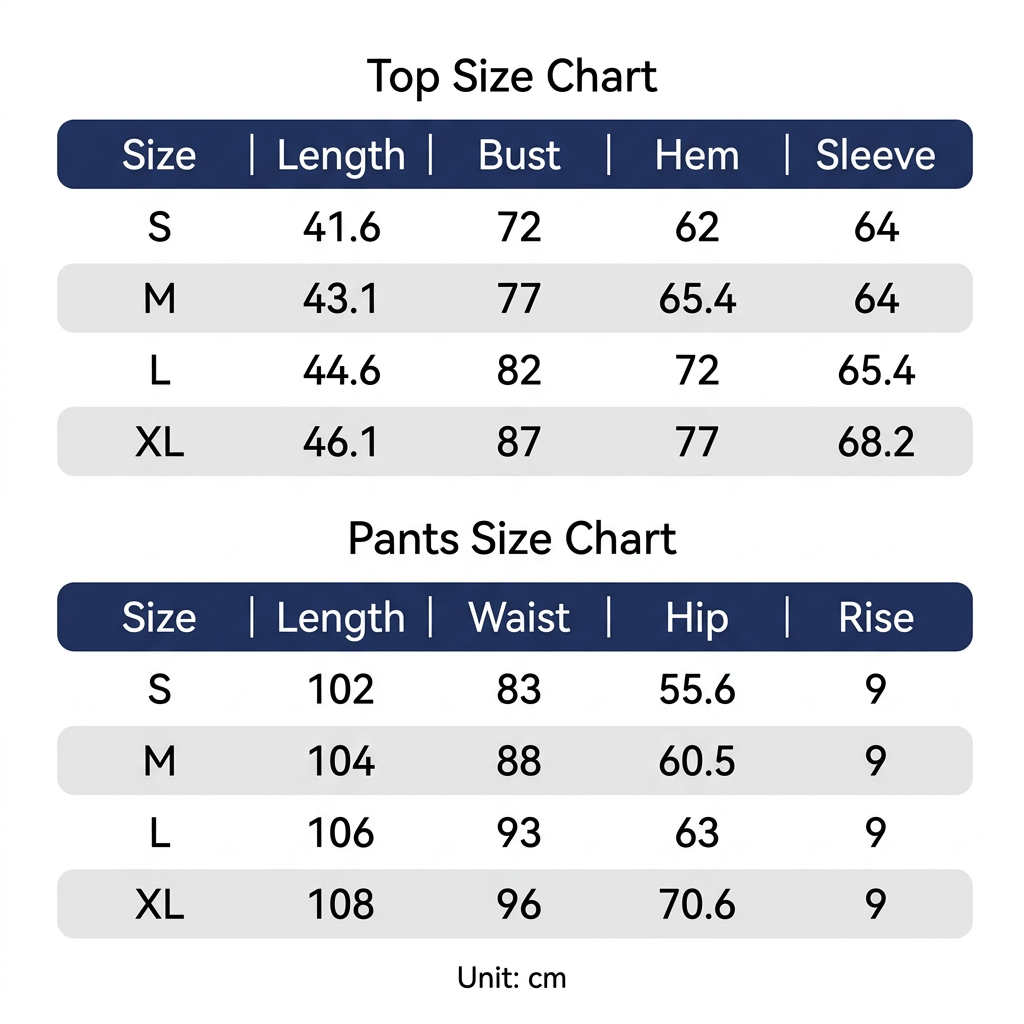
Task: Select the 65.4 hem value for size M
Action: (697, 298)
